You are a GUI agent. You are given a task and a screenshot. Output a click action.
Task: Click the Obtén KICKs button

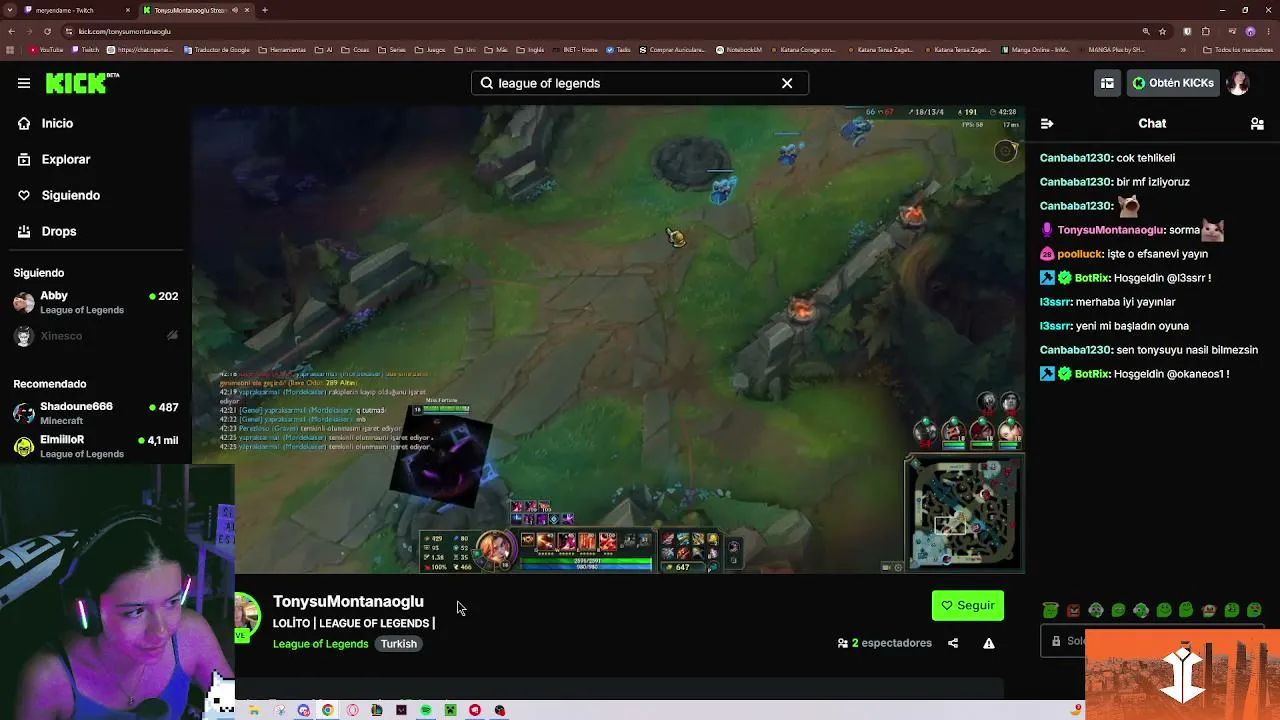(1172, 83)
